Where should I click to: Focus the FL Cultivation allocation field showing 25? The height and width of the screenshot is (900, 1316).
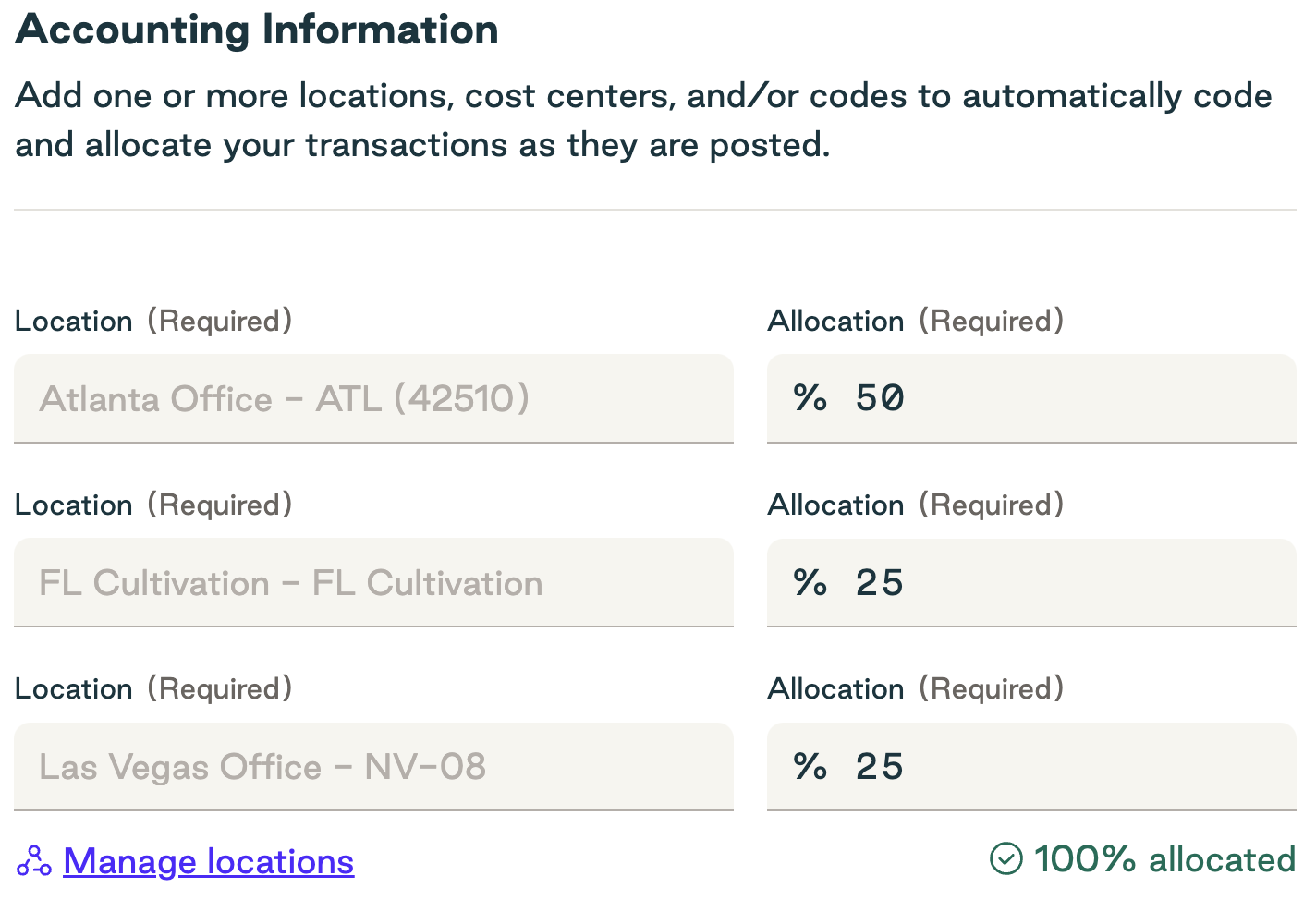click(x=1031, y=583)
